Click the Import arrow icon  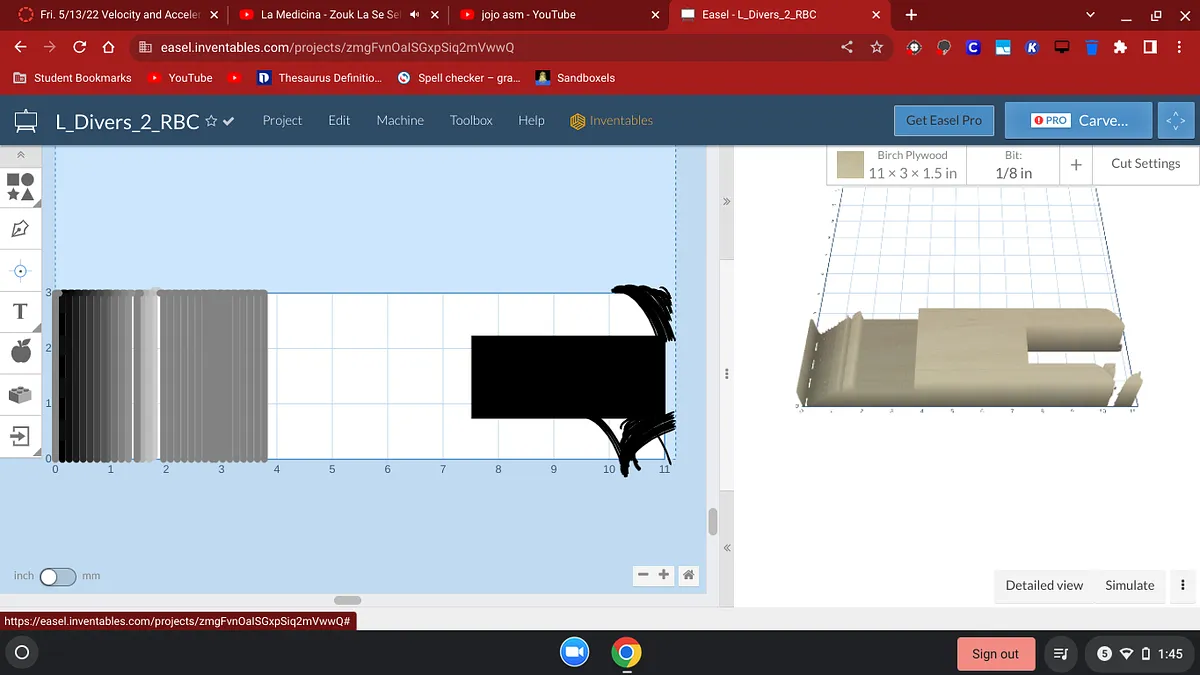pyautogui.click(x=20, y=436)
